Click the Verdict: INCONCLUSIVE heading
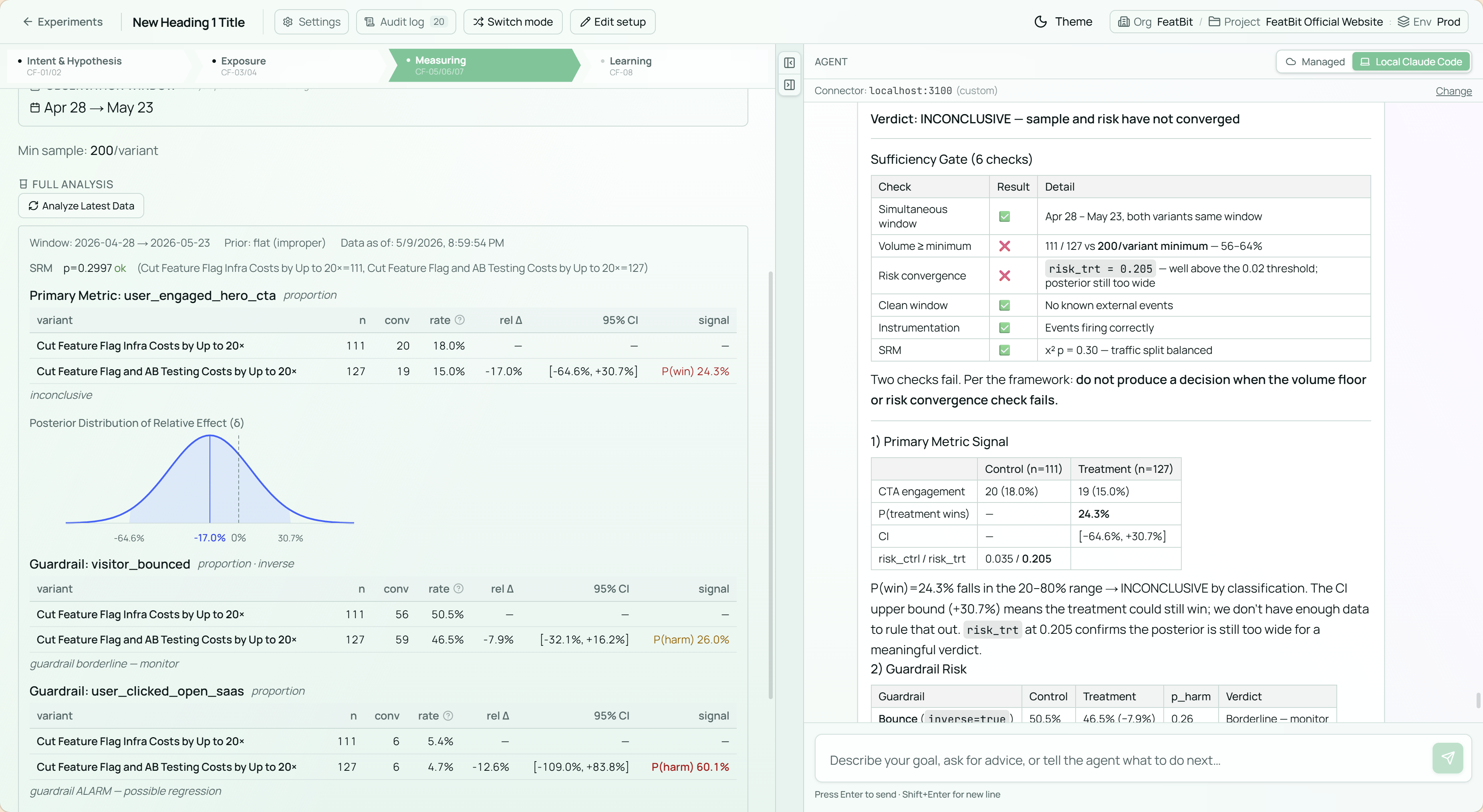1483x812 pixels. 1055,119
